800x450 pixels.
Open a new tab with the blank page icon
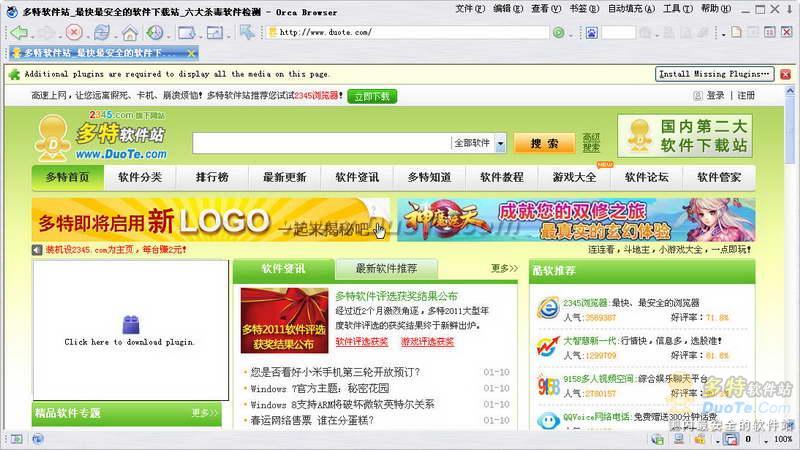(x=736, y=32)
